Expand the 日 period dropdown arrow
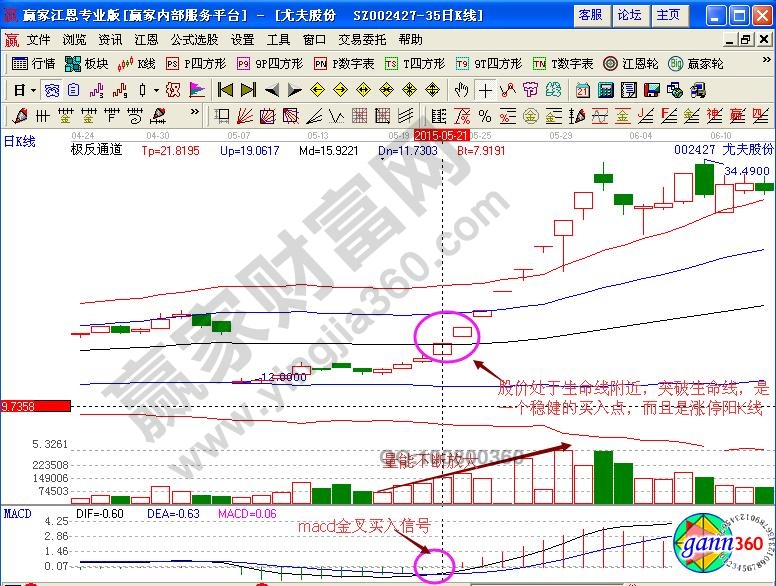The height and width of the screenshot is (586, 776). [x=33, y=90]
